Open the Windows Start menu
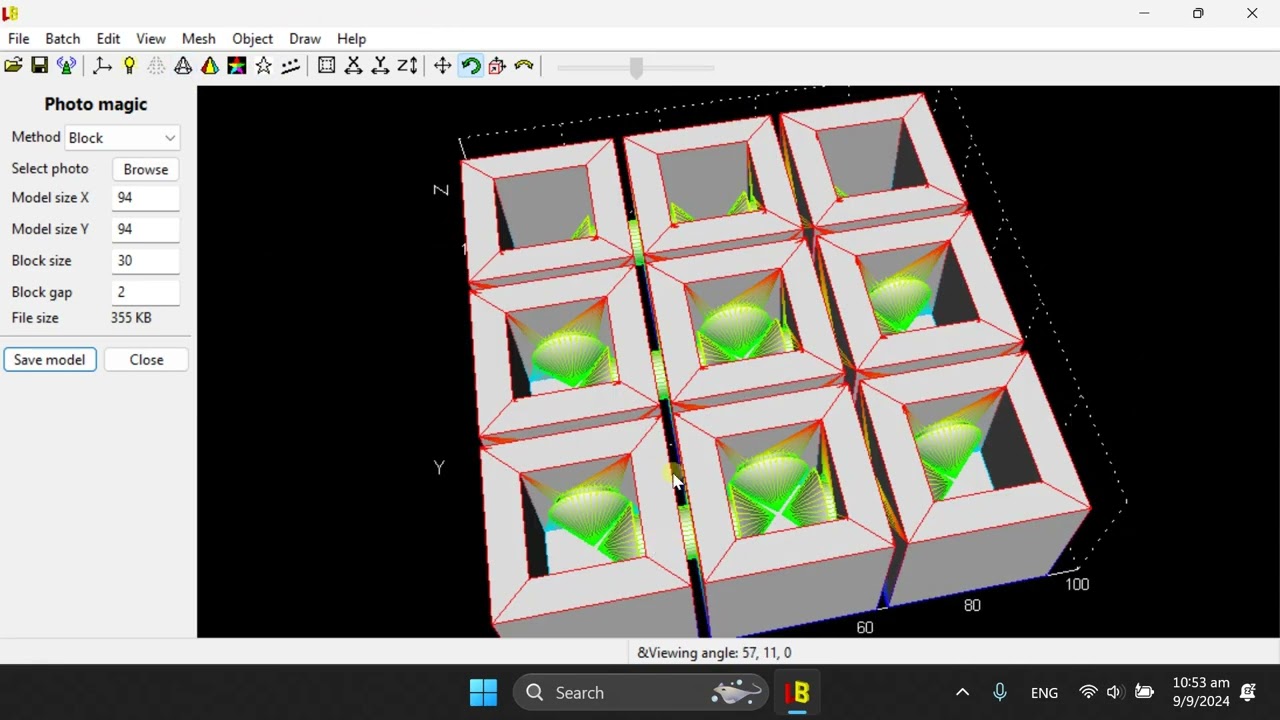1280x720 pixels. click(483, 692)
